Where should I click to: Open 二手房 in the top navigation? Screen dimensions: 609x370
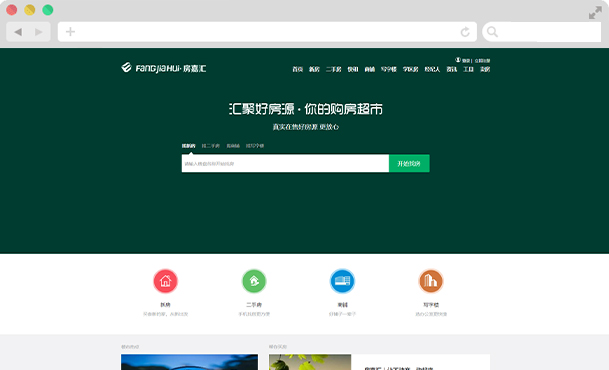(x=333, y=69)
